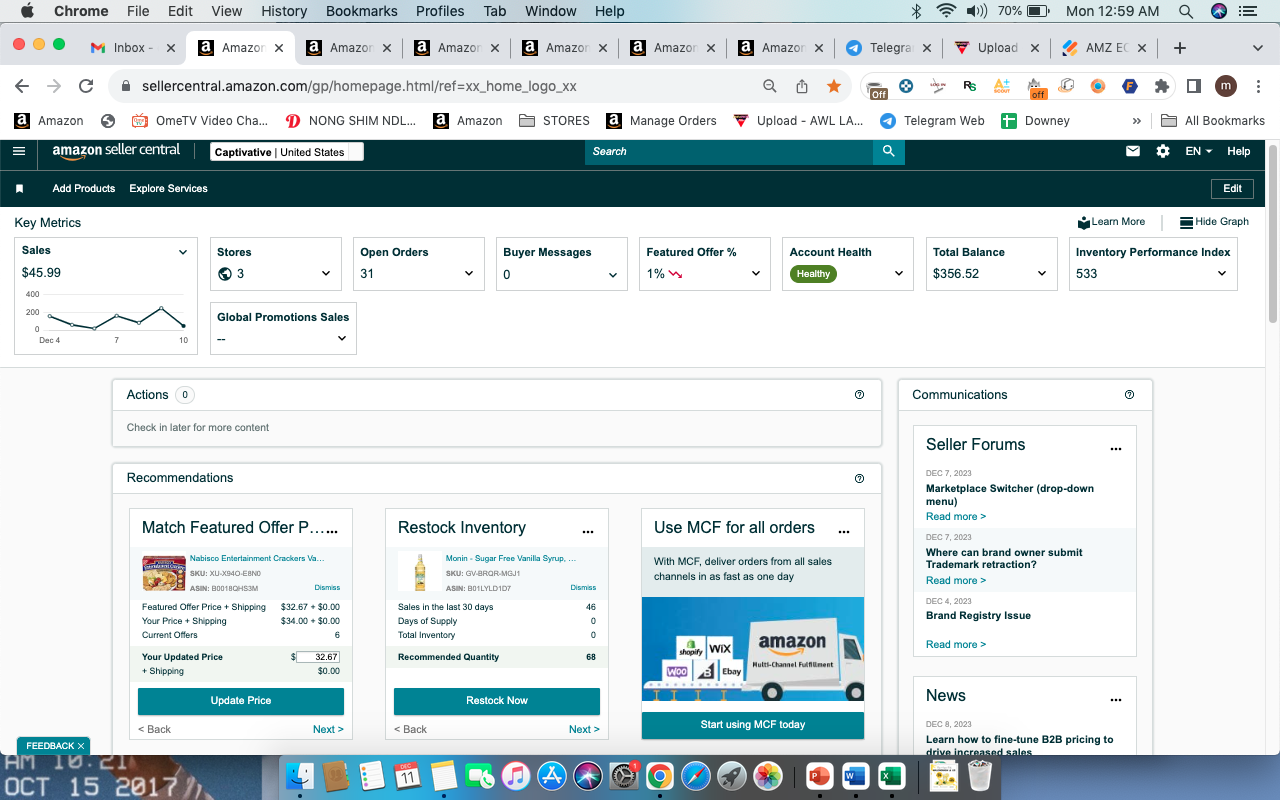This screenshot has height=800, width=1280.
Task: Click the page's vertical scrollbar
Action: (x=1272, y=234)
